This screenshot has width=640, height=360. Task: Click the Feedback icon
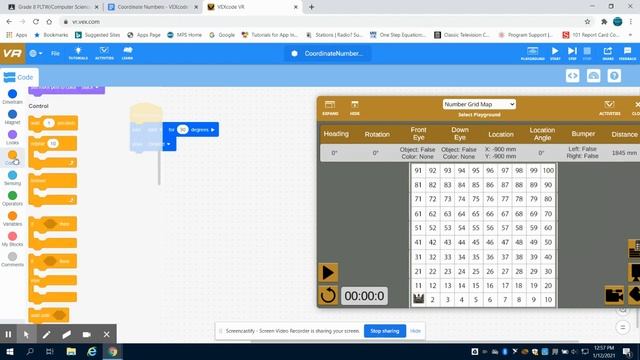627,53
